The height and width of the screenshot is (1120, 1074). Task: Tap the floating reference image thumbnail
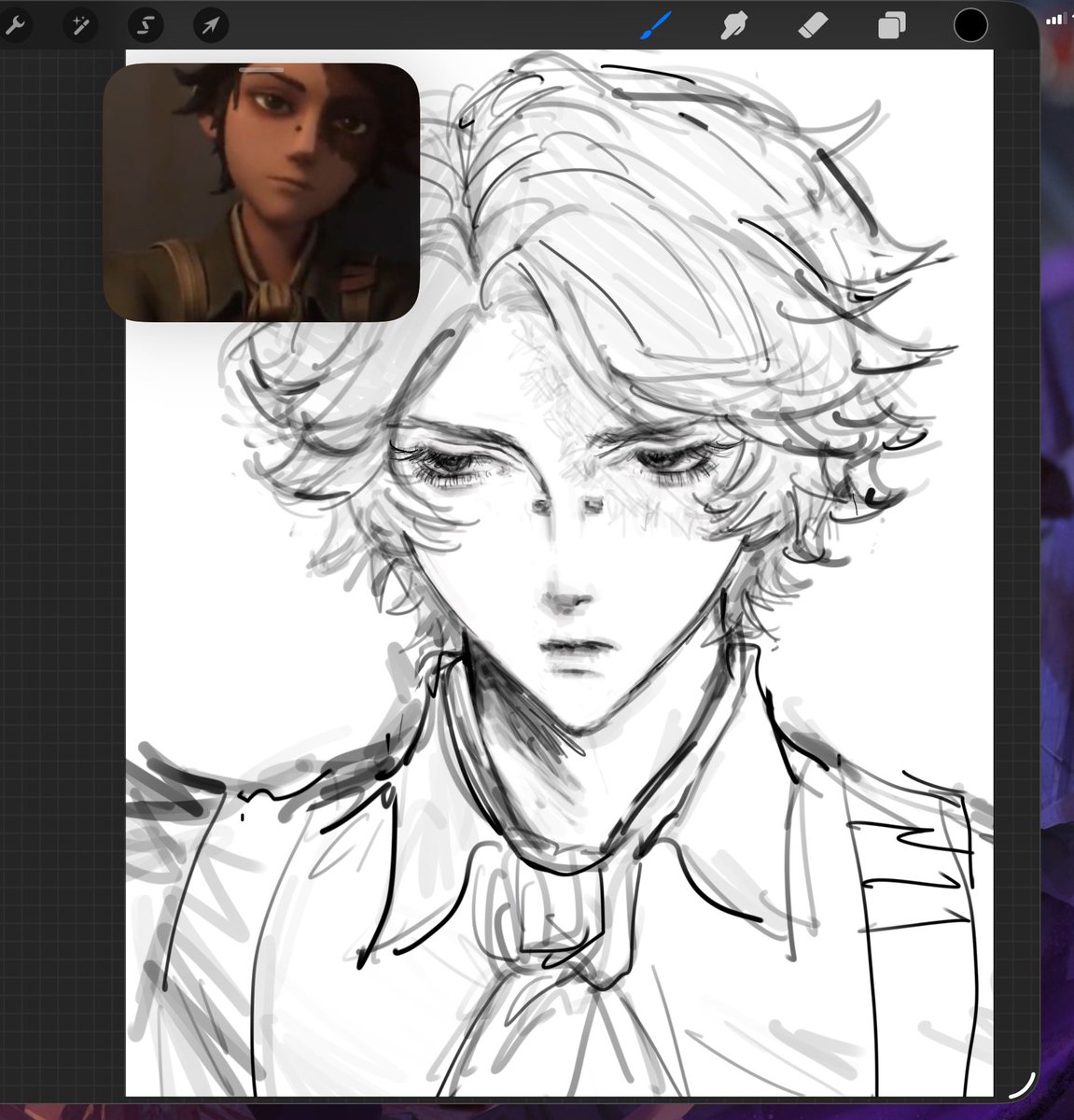click(260, 193)
